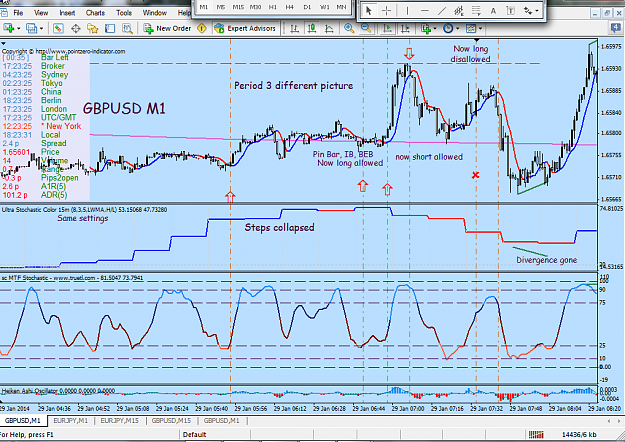The height and width of the screenshot is (442, 625).
Task: Click the connection status bars indicator
Action: (536, 434)
